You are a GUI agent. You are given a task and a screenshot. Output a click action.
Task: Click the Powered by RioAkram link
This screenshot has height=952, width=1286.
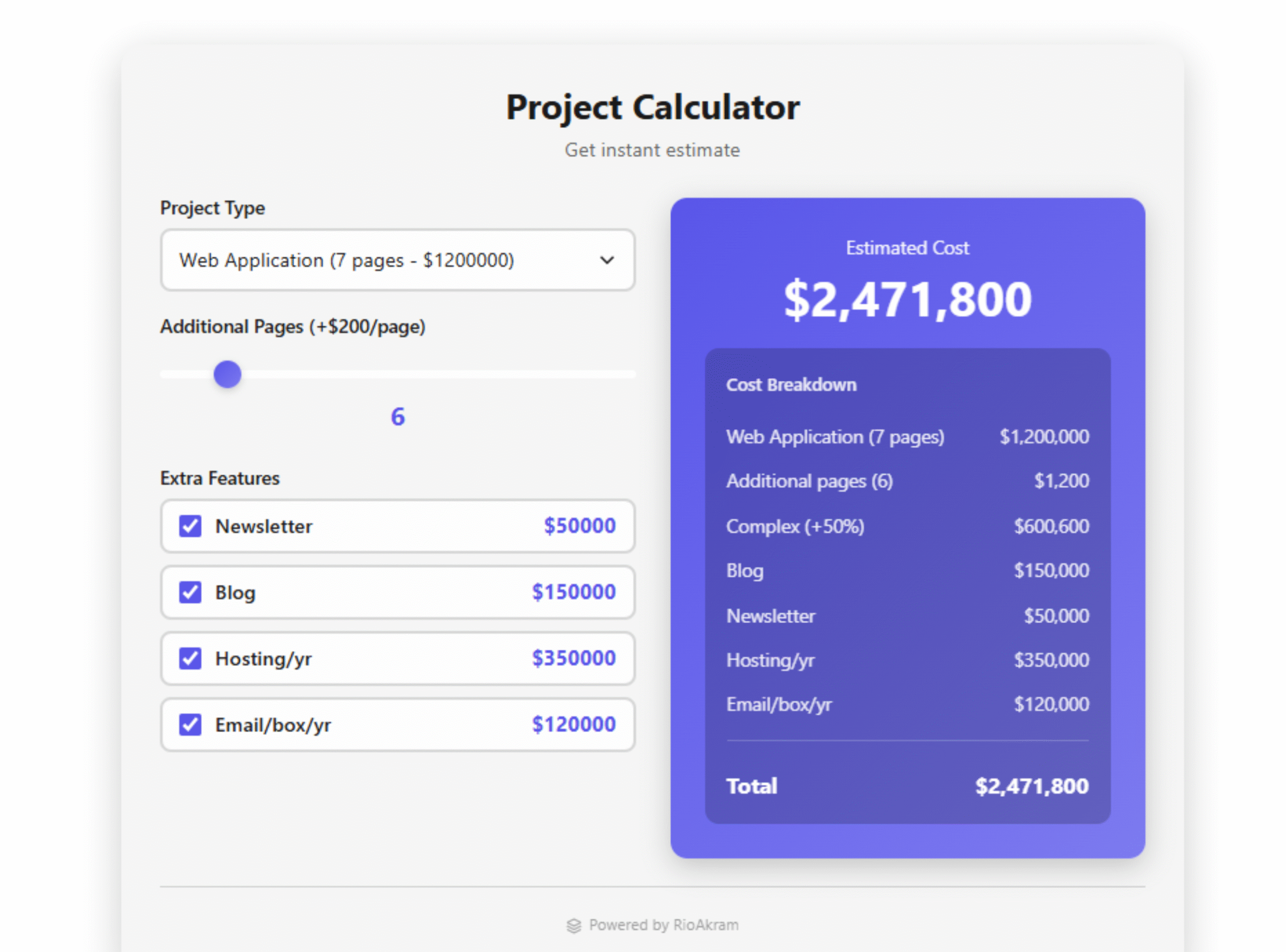click(x=663, y=925)
